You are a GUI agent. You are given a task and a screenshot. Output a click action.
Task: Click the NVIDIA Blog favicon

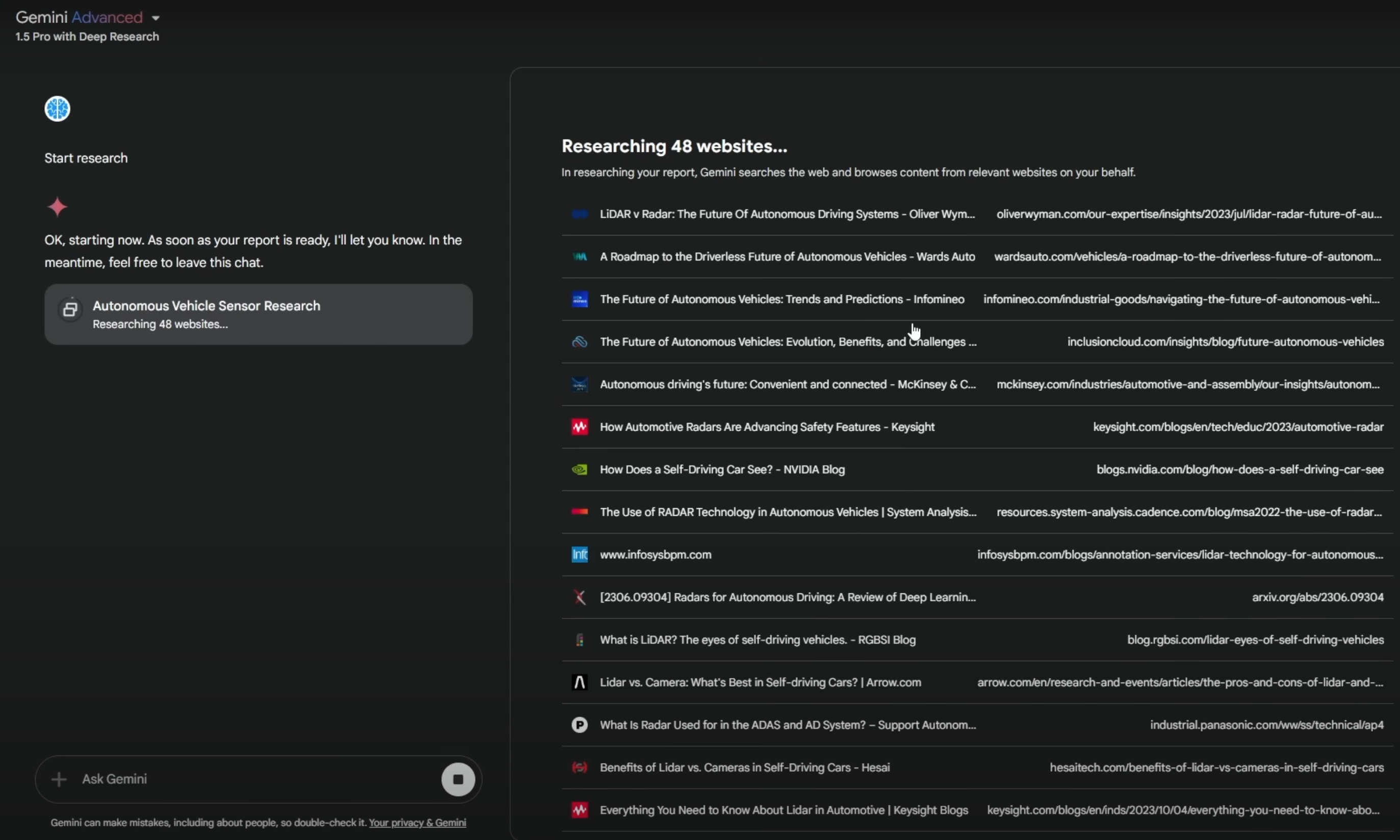pos(579,469)
